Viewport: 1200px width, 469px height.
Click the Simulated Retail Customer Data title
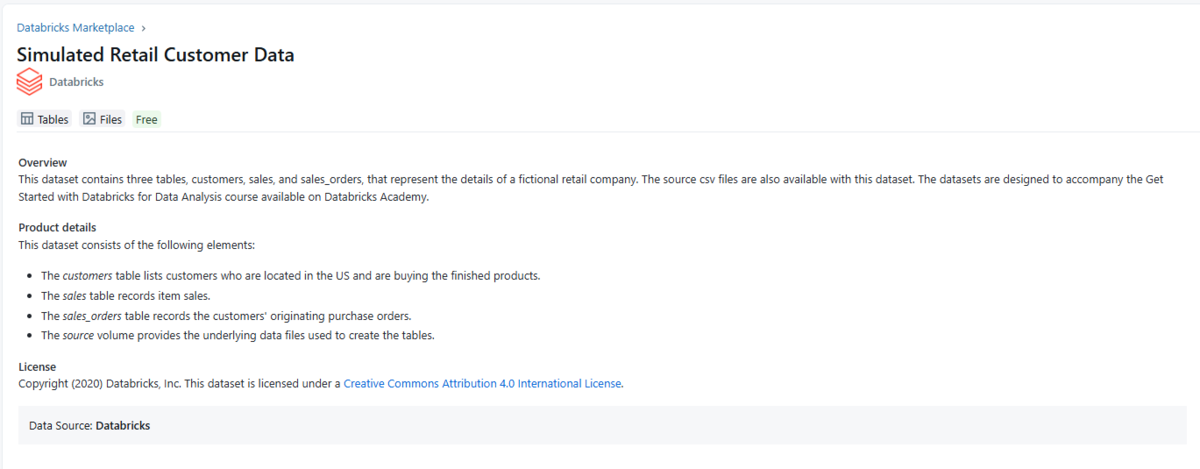(x=155, y=55)
